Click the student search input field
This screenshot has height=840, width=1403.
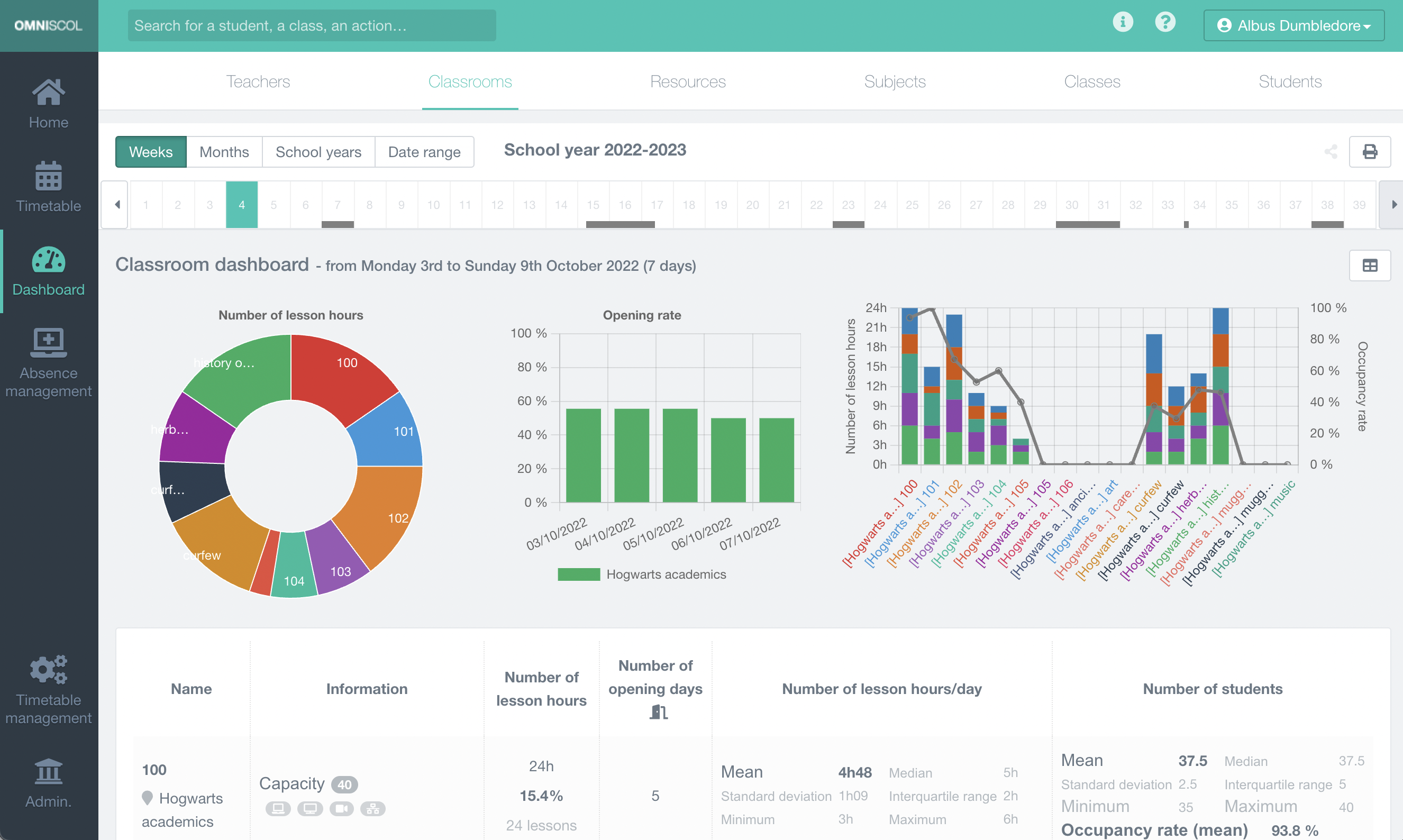point(312,25)
